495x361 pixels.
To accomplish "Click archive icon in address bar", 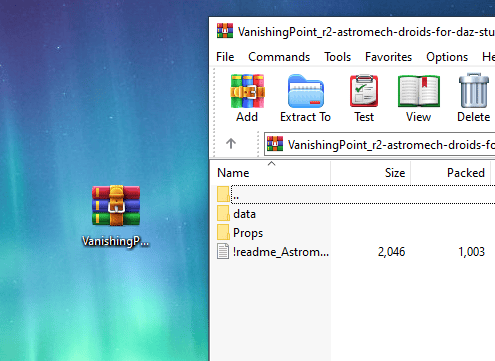I will tap(275, 144).
